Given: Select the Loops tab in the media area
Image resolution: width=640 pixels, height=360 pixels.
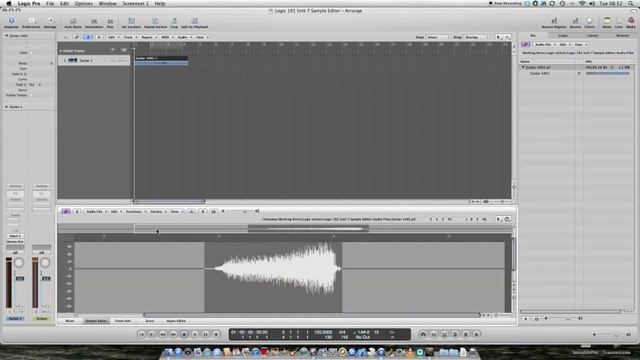Looking at the screenshot, I should [563, 36].
